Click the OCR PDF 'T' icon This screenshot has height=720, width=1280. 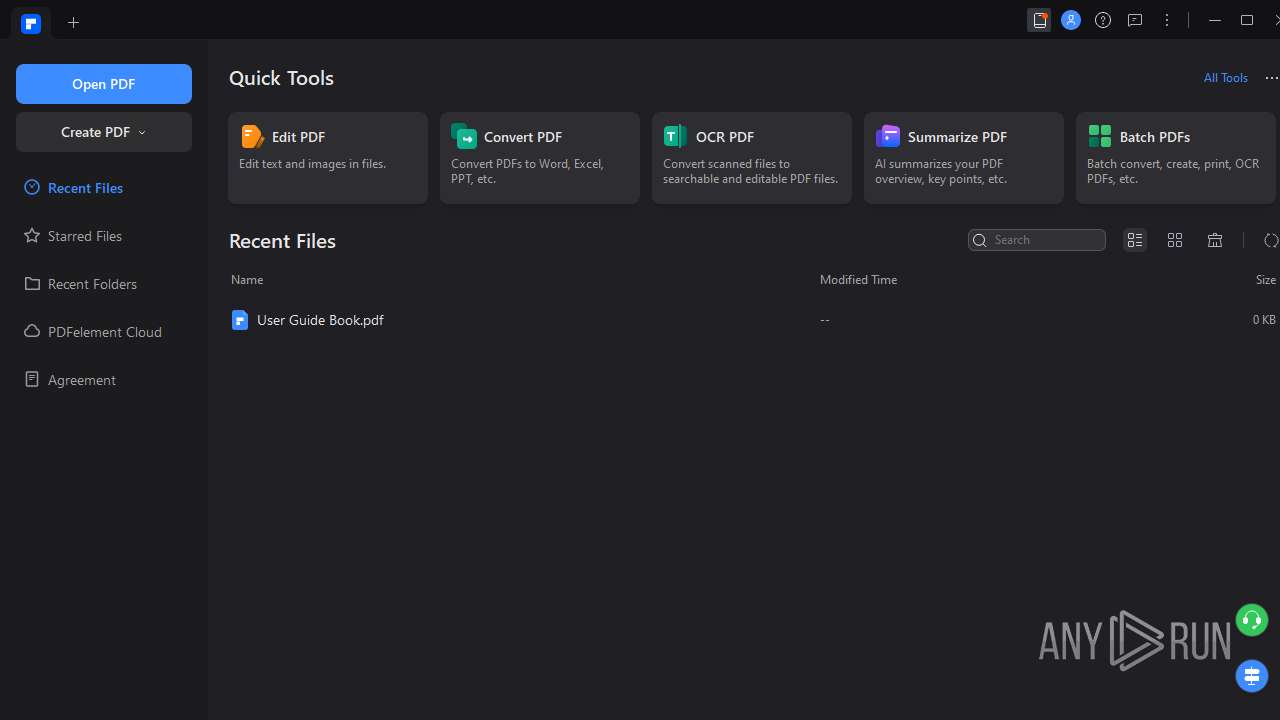[x=675, y=136]
